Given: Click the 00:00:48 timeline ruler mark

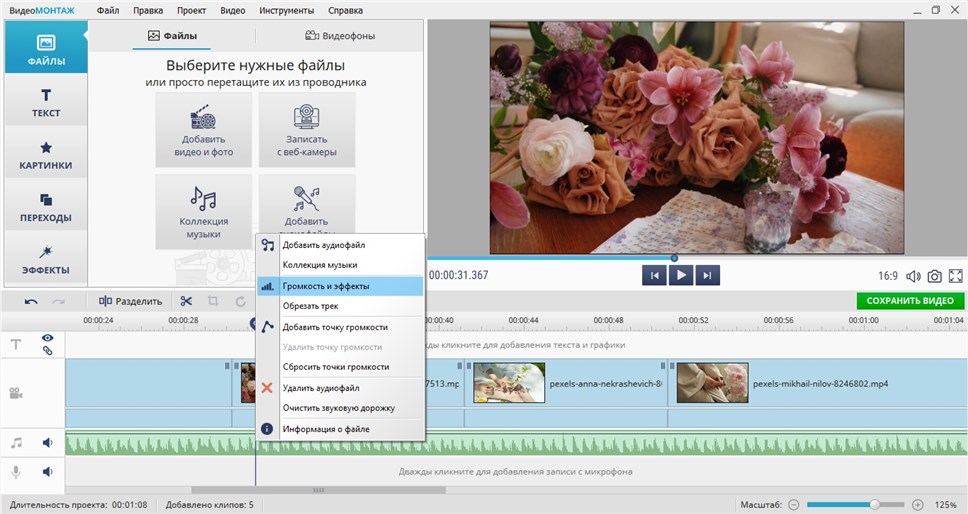Looking at the screenshot, I should (608, 320).
